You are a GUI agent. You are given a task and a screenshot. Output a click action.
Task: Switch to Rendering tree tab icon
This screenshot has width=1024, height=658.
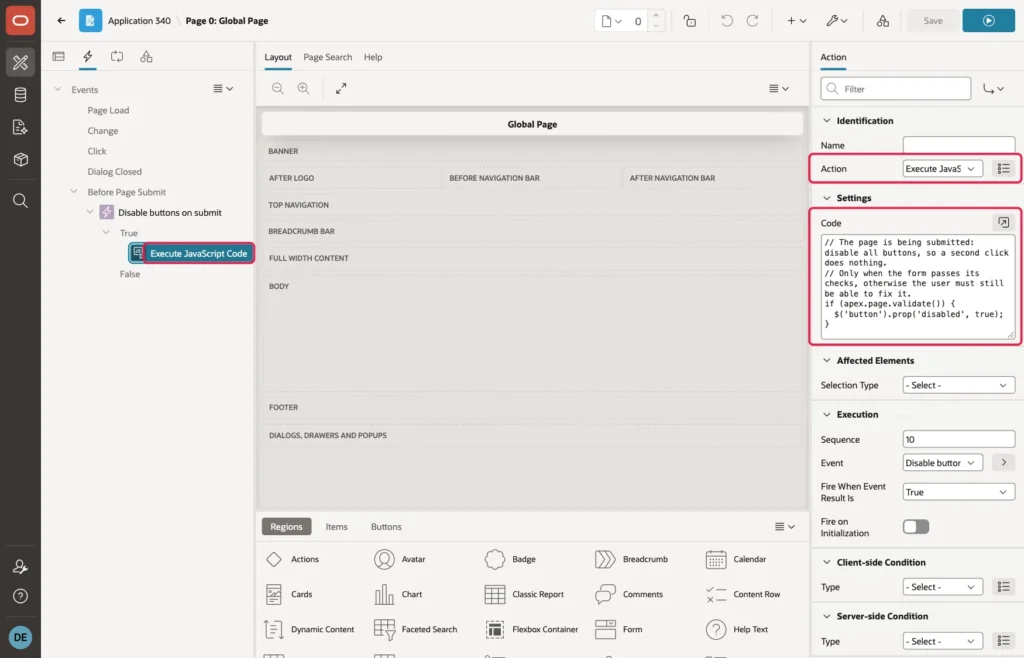(59, 57)
